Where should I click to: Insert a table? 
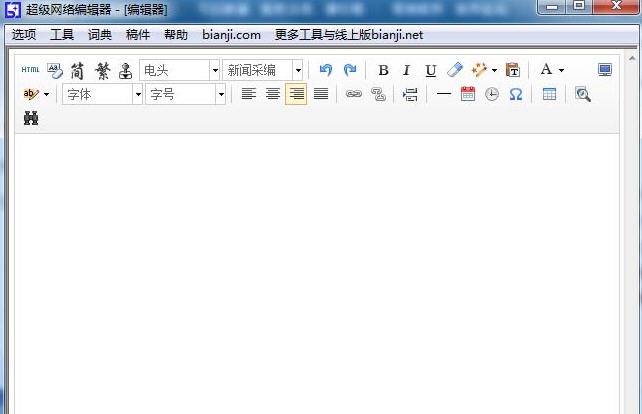click(x=549, y=94)
